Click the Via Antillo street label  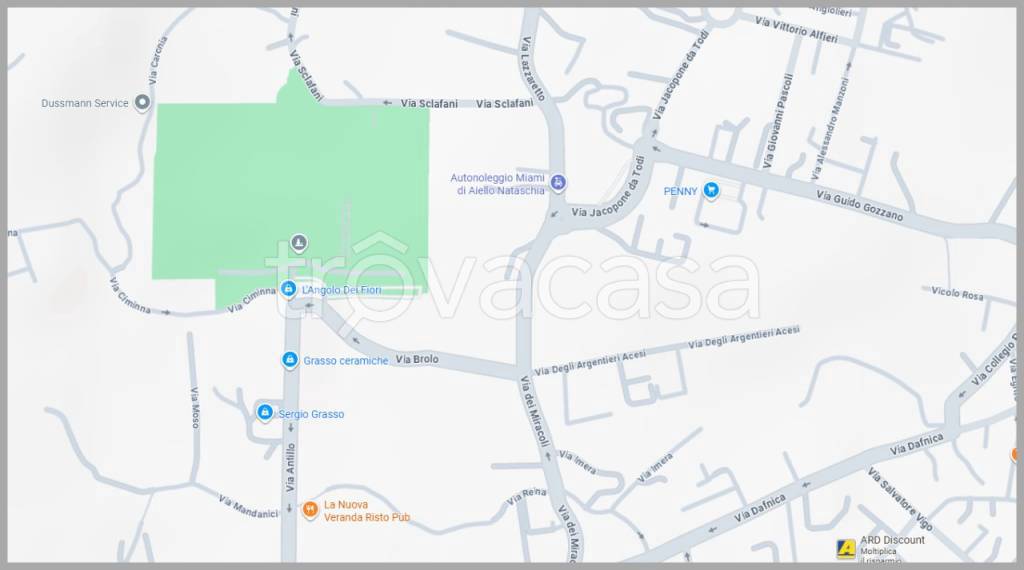tap(291, 467)
